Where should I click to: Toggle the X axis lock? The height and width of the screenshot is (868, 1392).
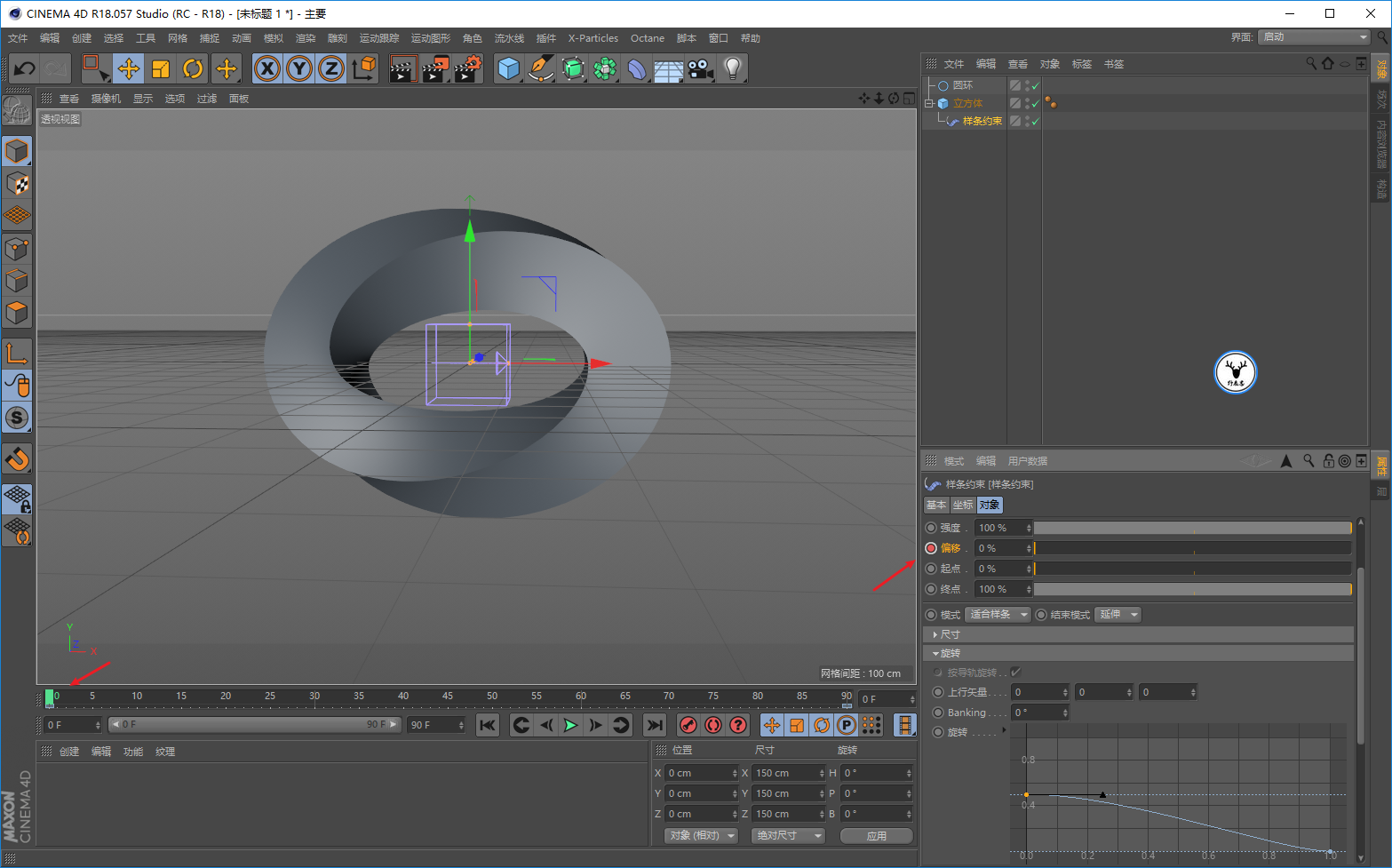point(267,68)
